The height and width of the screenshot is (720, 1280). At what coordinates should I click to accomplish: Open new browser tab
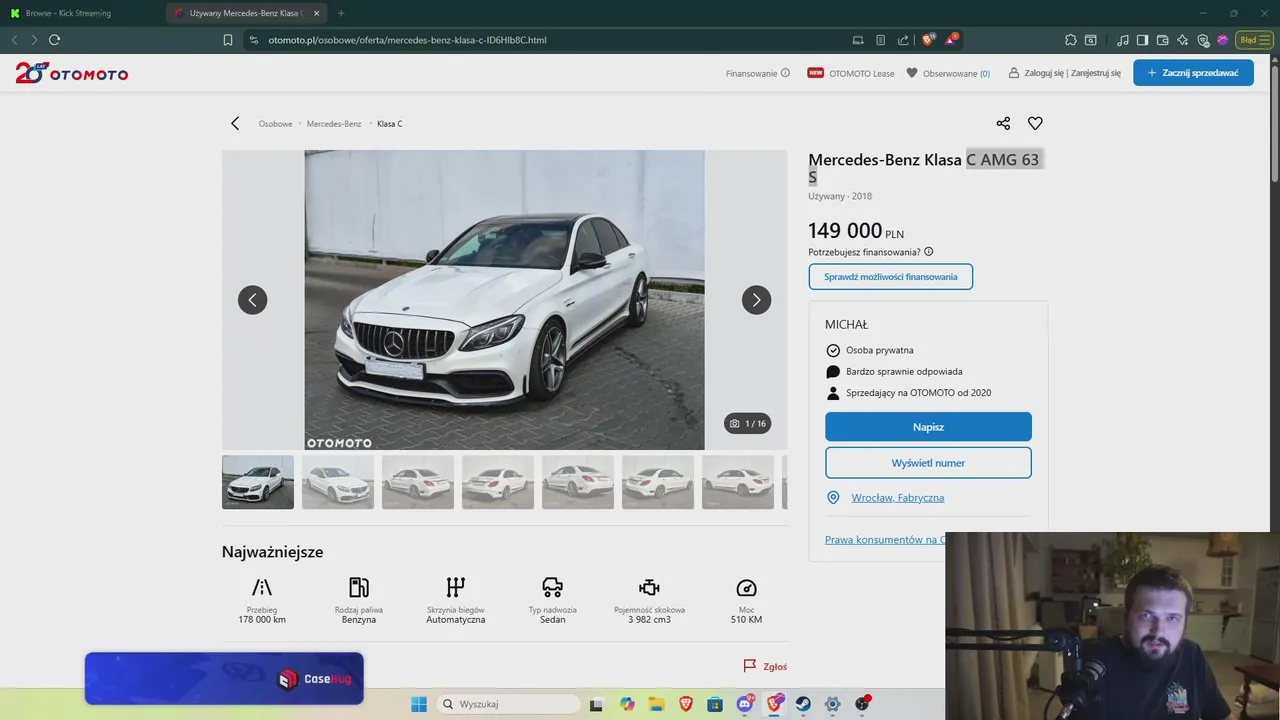(x=341, y=13)
